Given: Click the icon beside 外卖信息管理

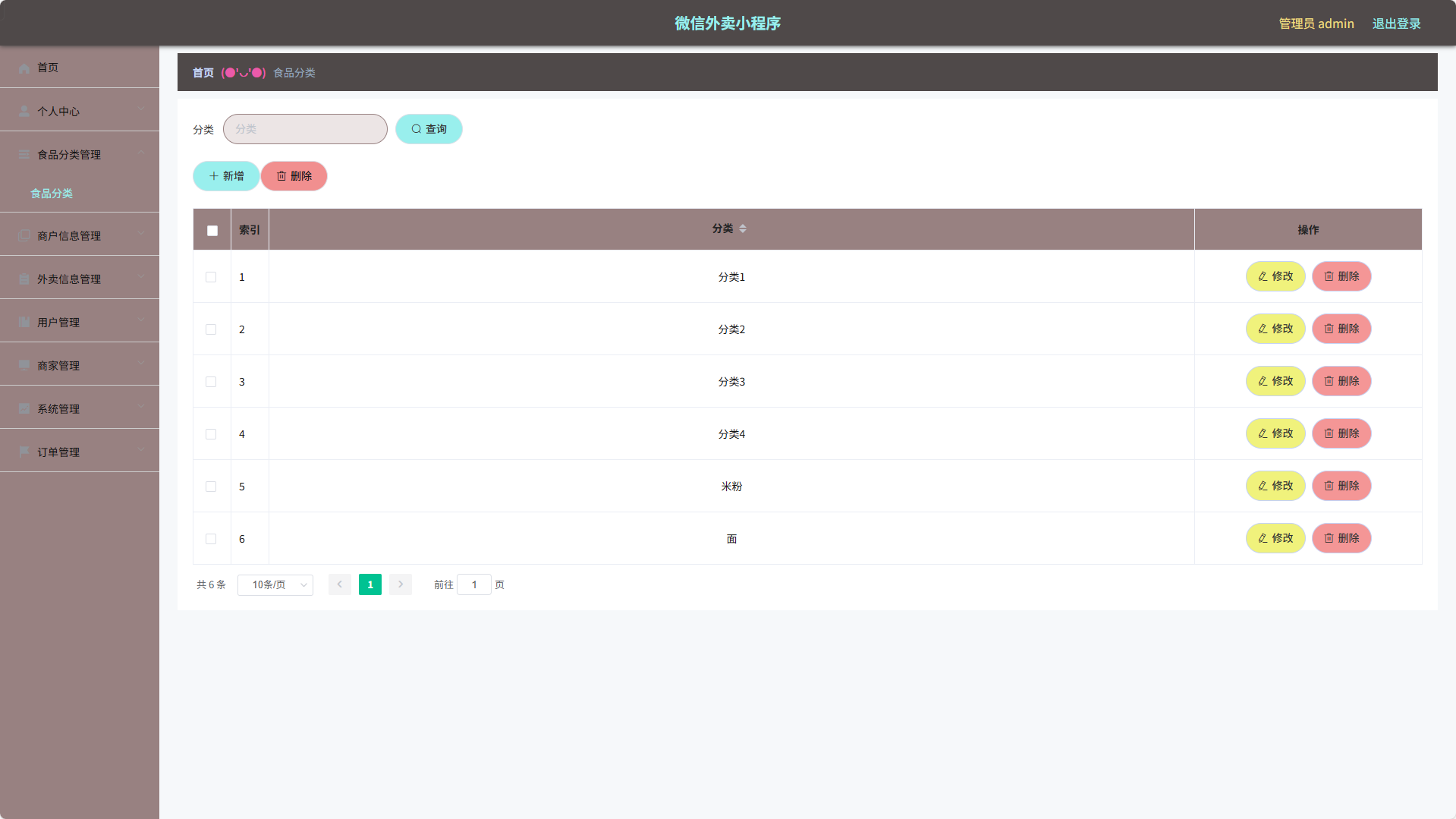Looking at the screenshot, I should 24,279.
